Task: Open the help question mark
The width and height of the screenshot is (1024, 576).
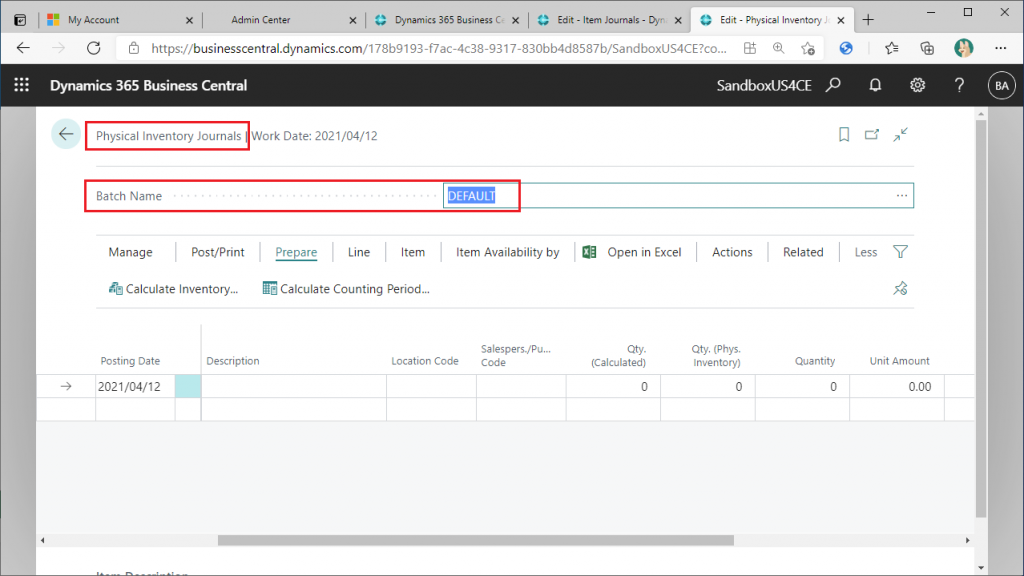Action: 959,85
